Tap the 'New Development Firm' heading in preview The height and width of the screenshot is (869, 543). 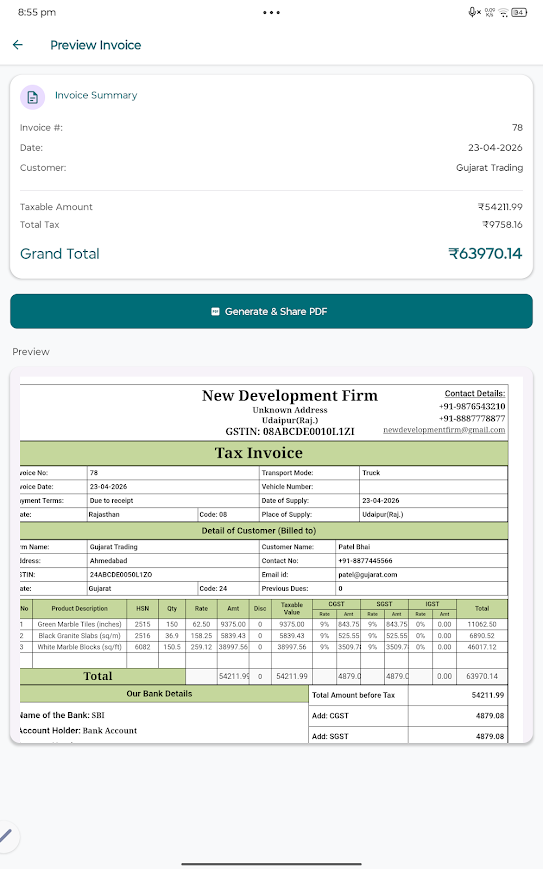[x=290, y=395]
